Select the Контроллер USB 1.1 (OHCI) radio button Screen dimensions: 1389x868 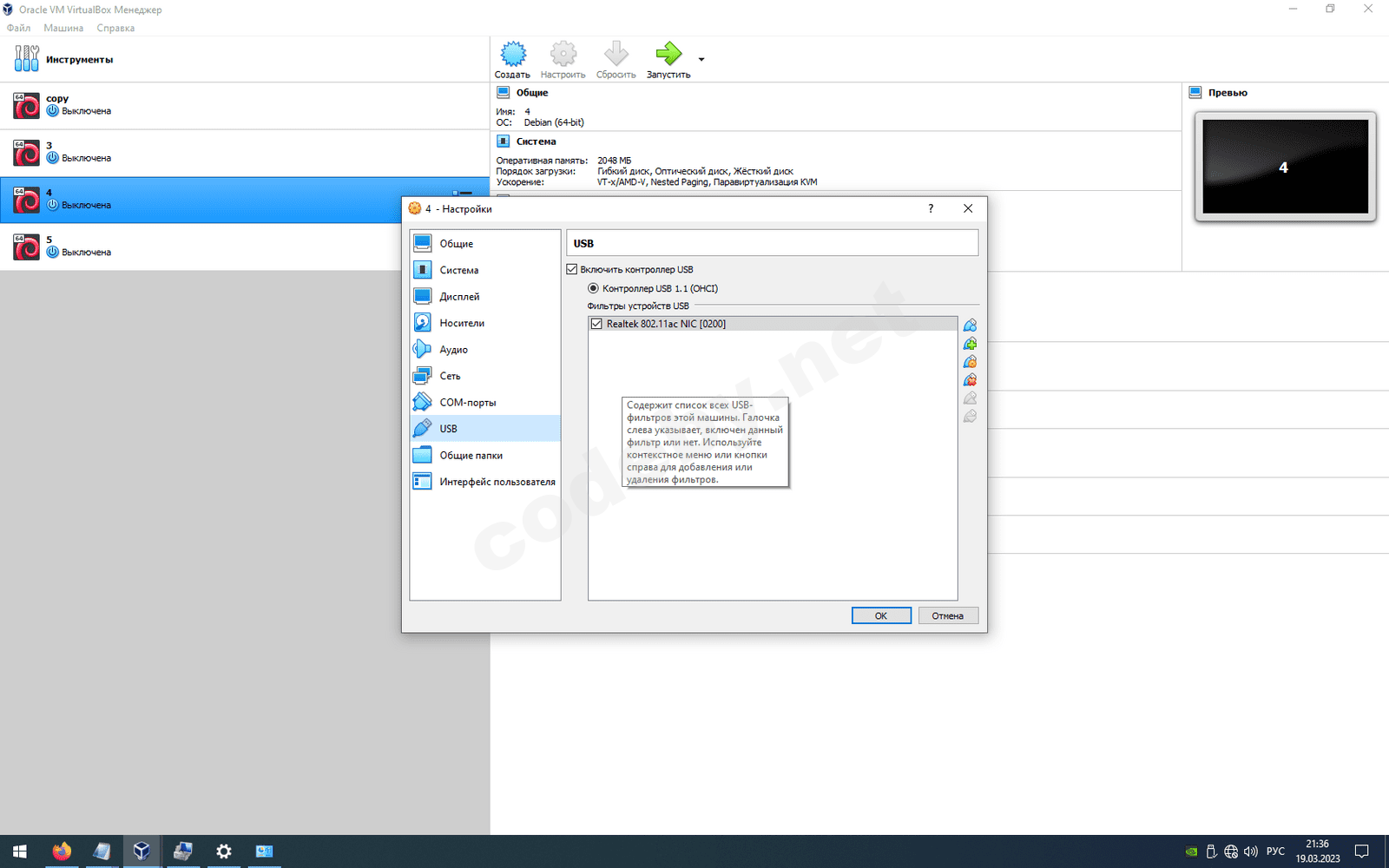coord(594,289)
